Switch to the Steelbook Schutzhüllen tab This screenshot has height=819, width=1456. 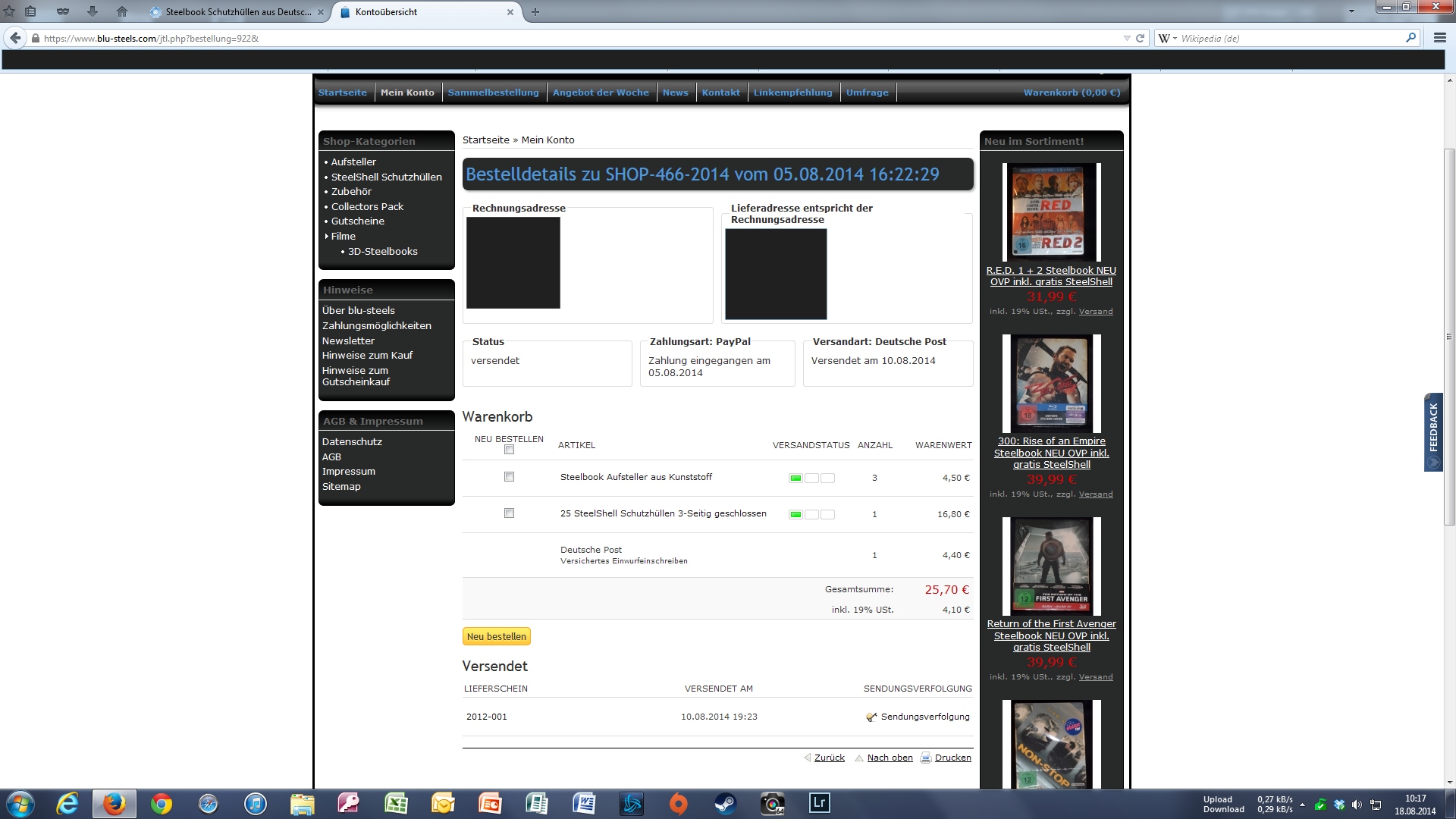(237, 11)
